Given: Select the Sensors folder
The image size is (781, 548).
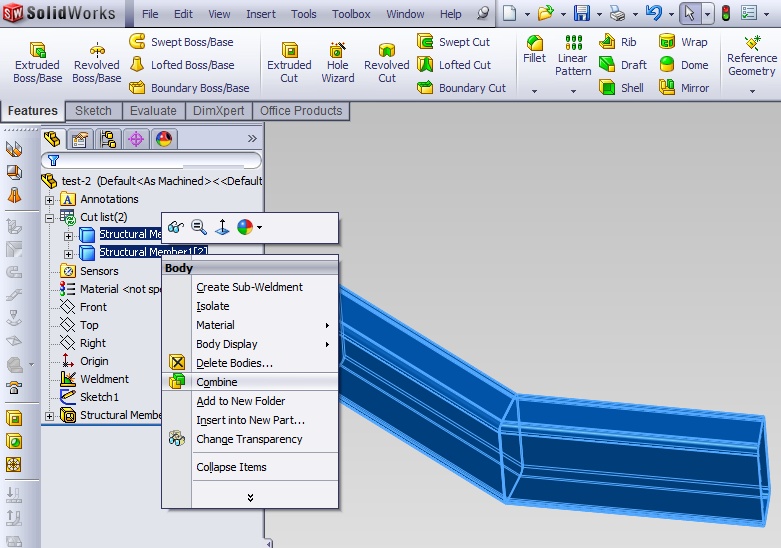Looking at the screenshot, I should [x=89, y=271].
